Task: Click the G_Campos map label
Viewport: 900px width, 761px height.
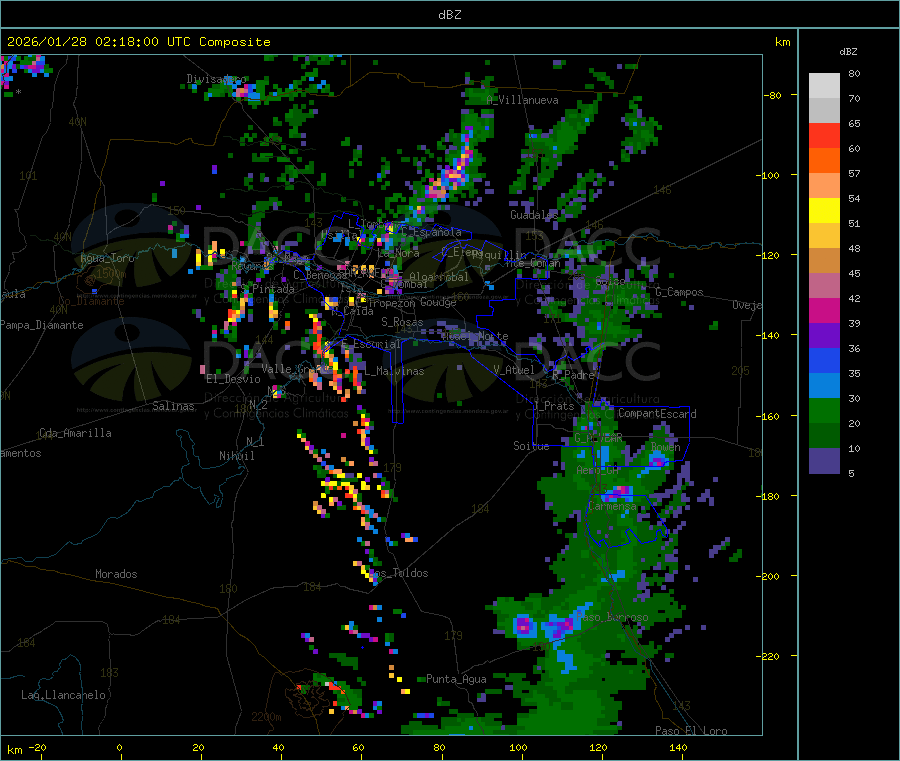Action: (679, 292)
